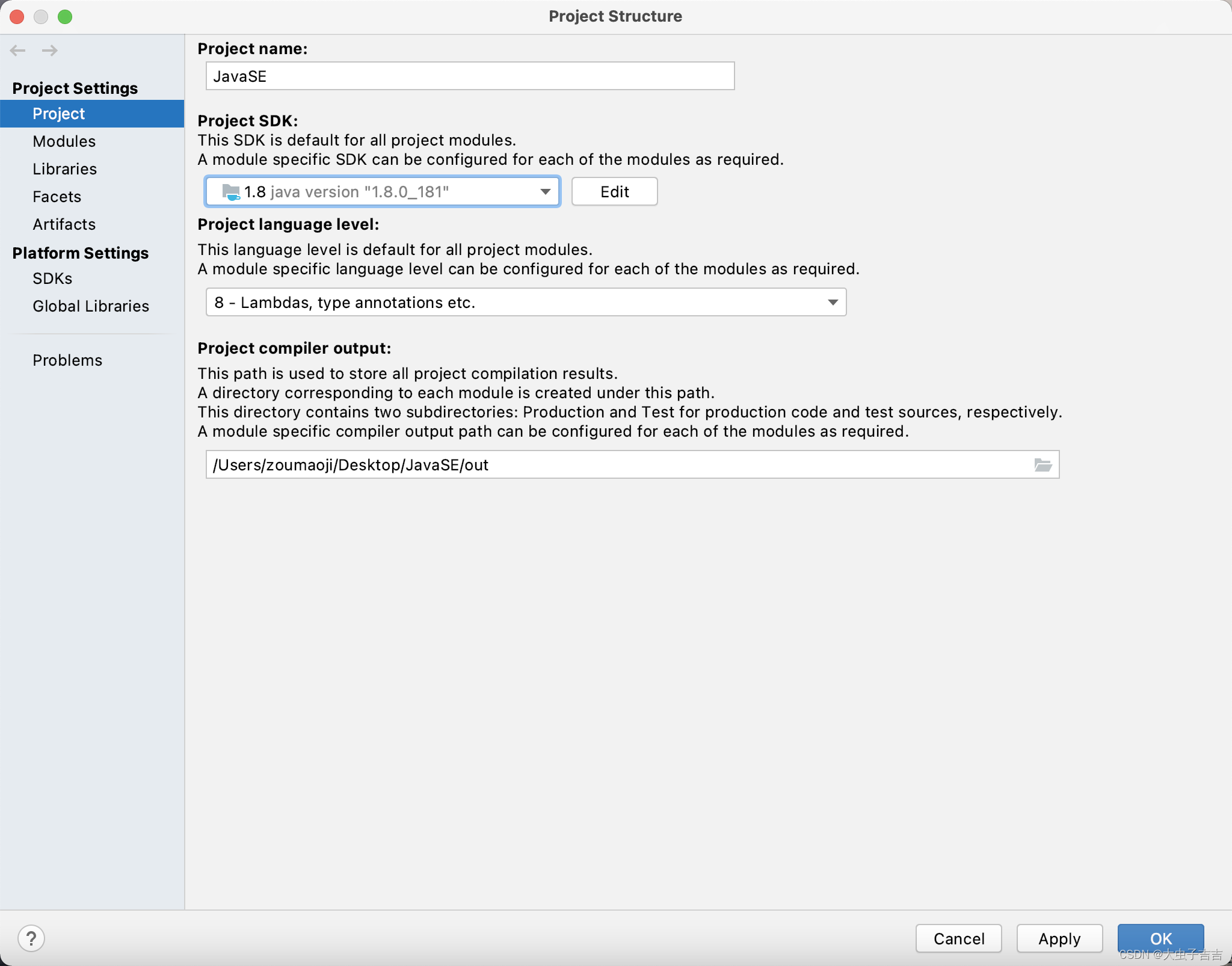
Task: Click the Modules icon in sidebar
Action: 63,140
